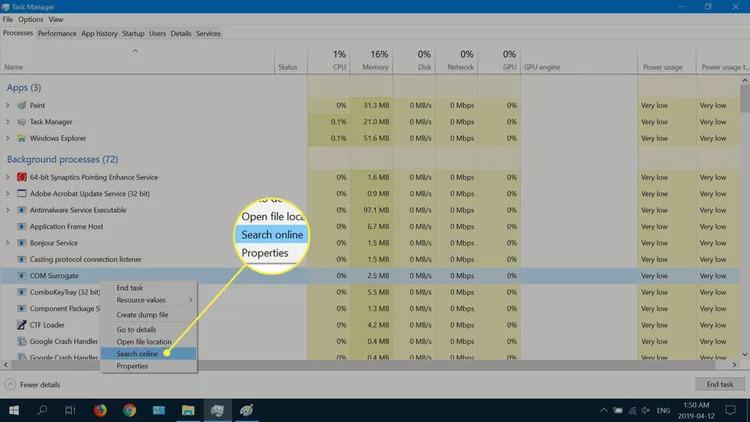Click the volume icon in system tray
The height and width of the screenshot is (422, 750).
click(646, 410)
